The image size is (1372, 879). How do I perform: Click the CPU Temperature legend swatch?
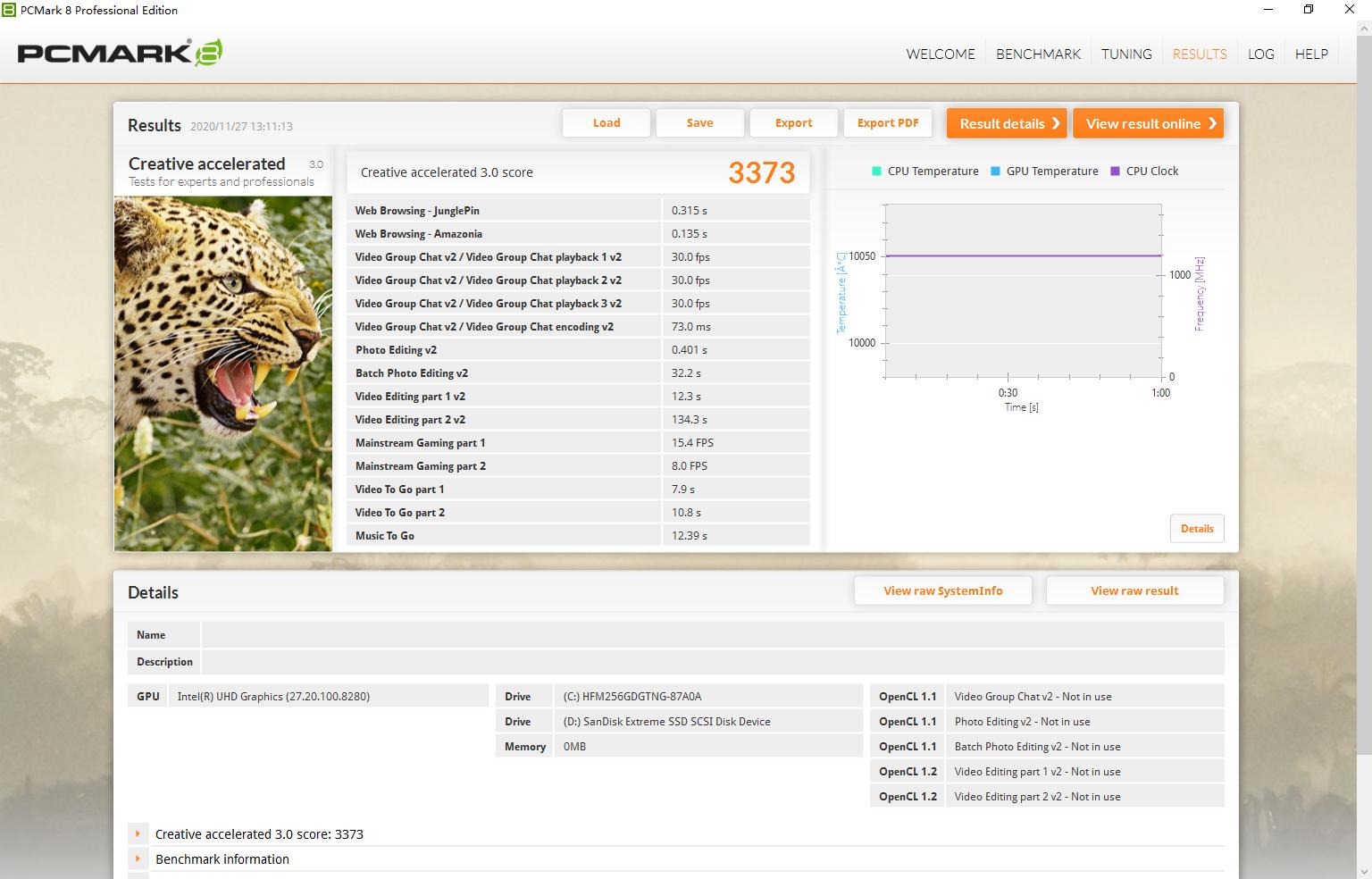pyautogui.click(x=876, y=172)
